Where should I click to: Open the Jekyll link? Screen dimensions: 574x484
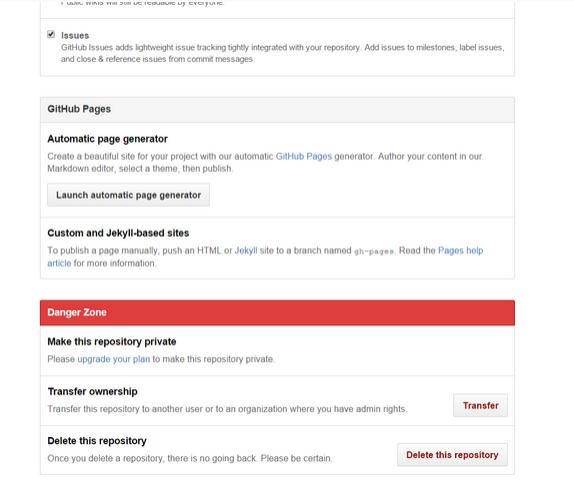point(246,250)
